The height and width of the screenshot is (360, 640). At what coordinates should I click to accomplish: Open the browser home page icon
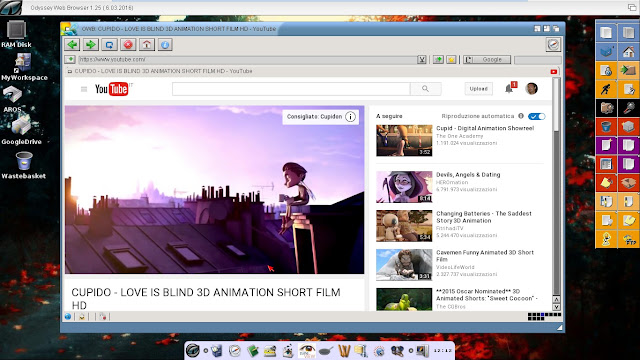147,44
